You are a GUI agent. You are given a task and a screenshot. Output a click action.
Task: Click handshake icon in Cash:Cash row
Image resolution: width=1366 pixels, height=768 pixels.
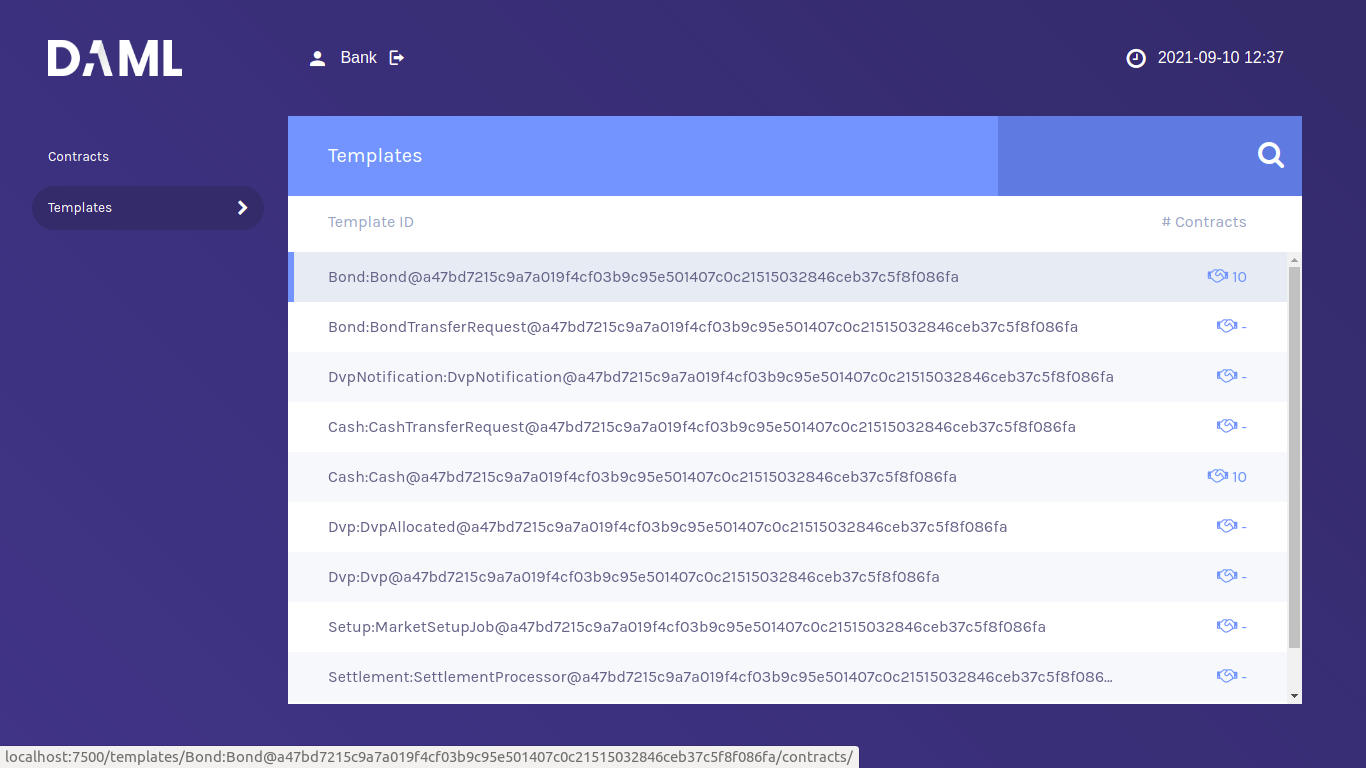click(1217, 477)
